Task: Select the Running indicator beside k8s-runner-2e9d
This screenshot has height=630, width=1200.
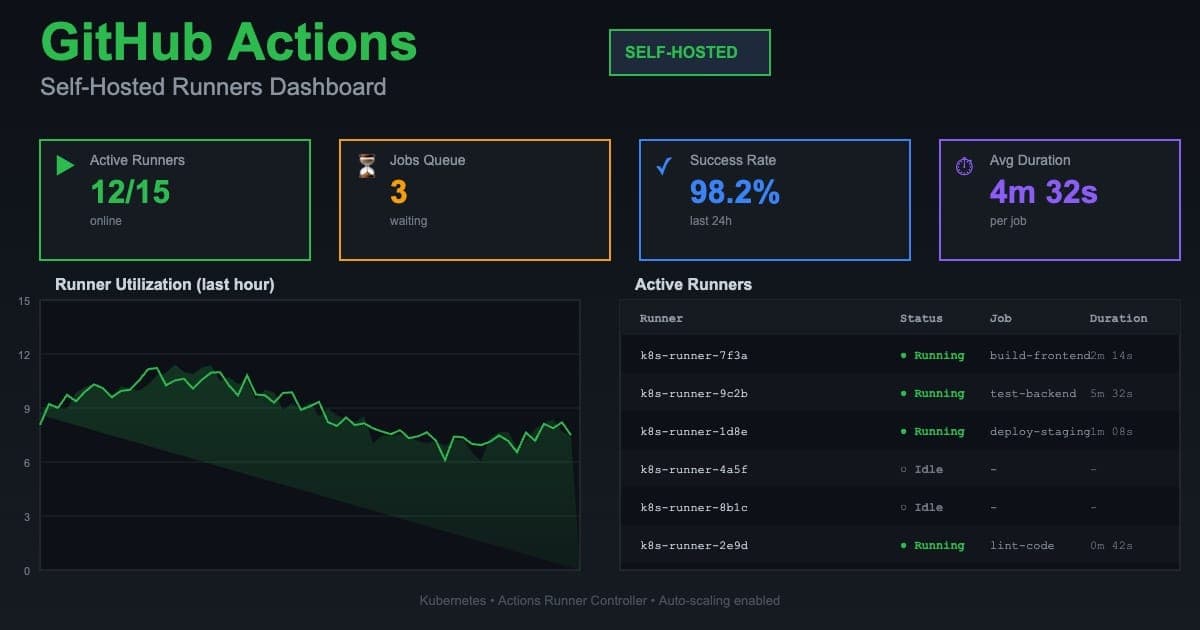Action: (905, 545)
